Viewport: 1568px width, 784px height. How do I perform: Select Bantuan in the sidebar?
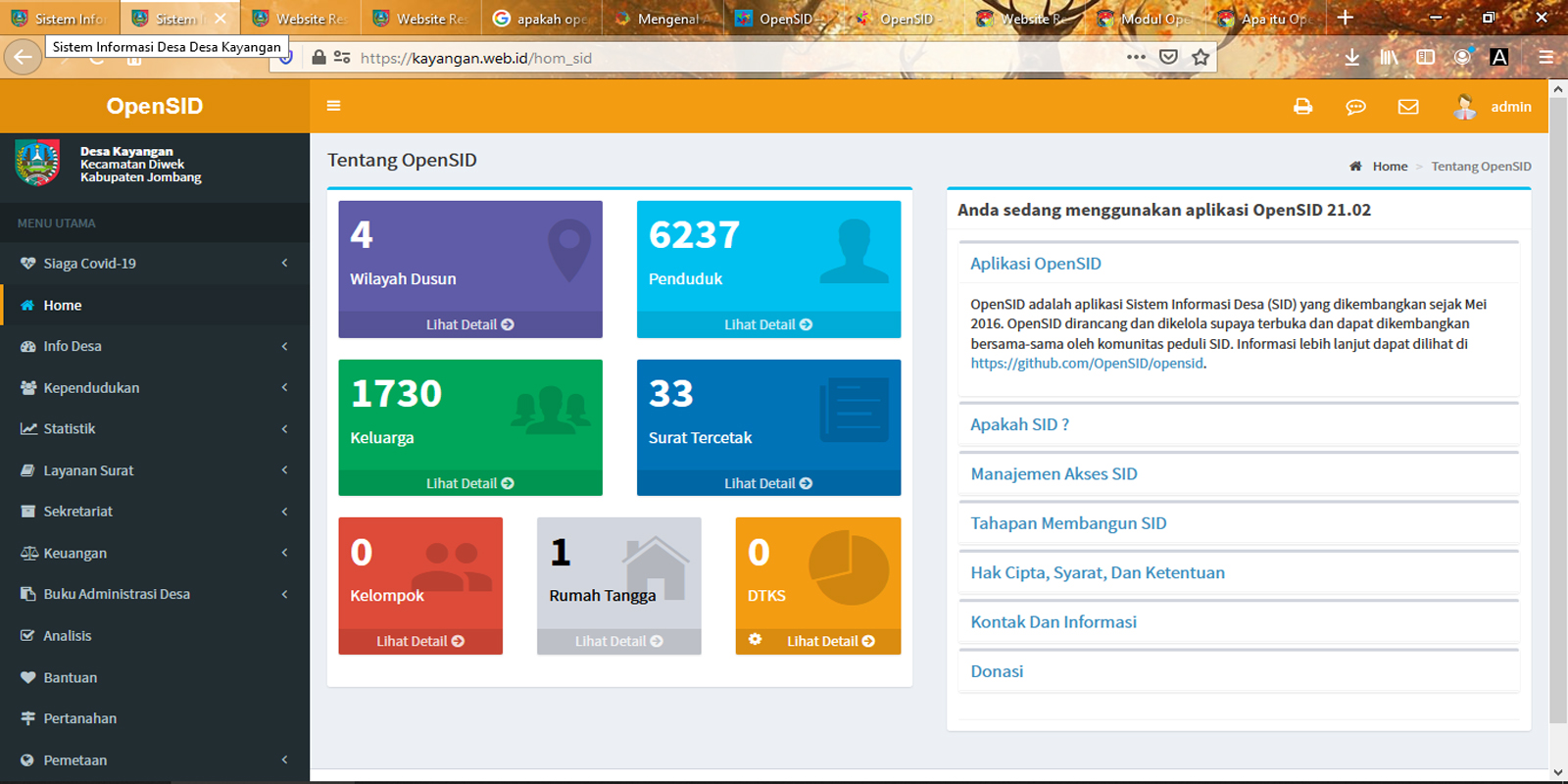coord(71,677)
